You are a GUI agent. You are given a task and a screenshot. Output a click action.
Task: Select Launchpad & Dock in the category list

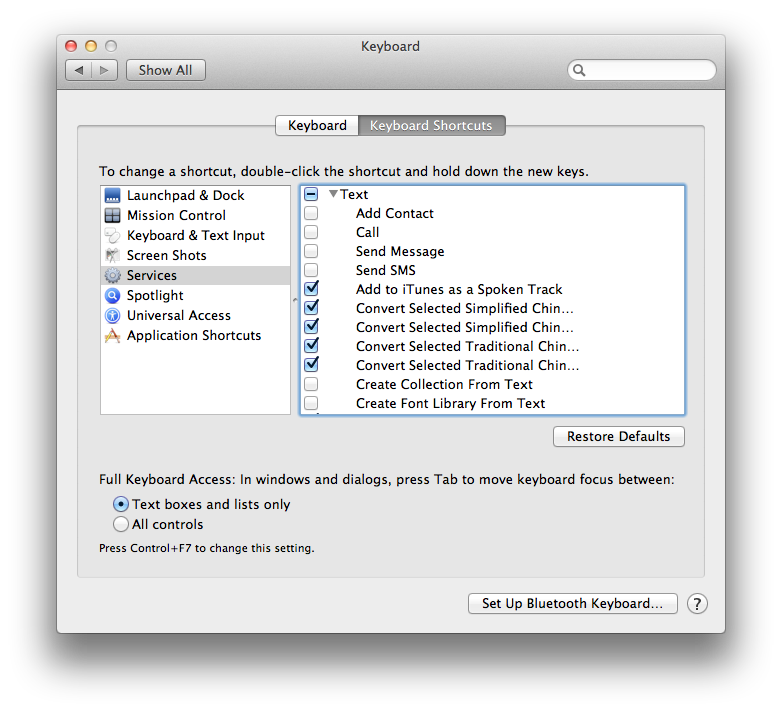tap(196, 195)
